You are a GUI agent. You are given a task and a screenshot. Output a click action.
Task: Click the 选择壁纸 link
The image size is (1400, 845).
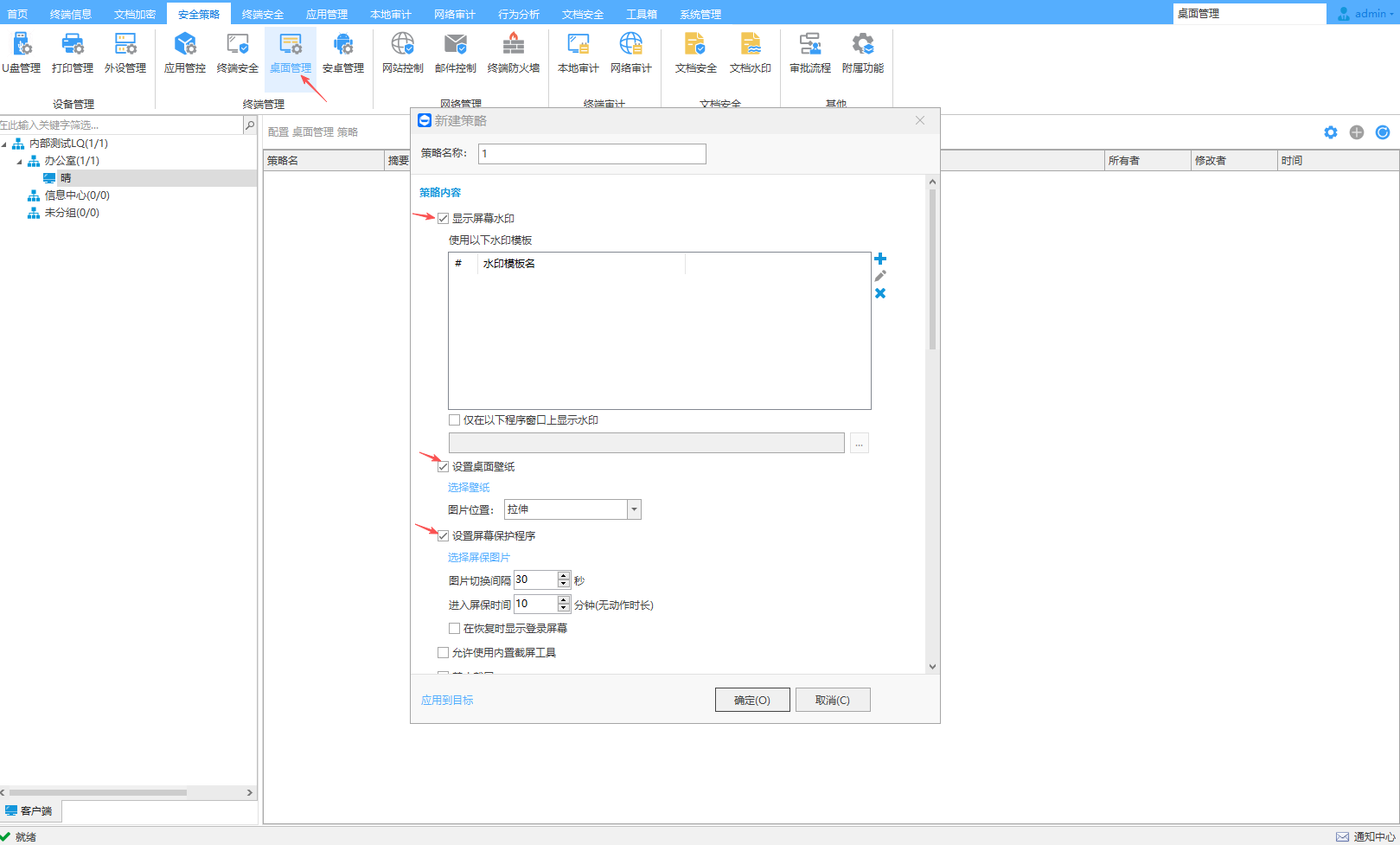(x=469, y=488)
